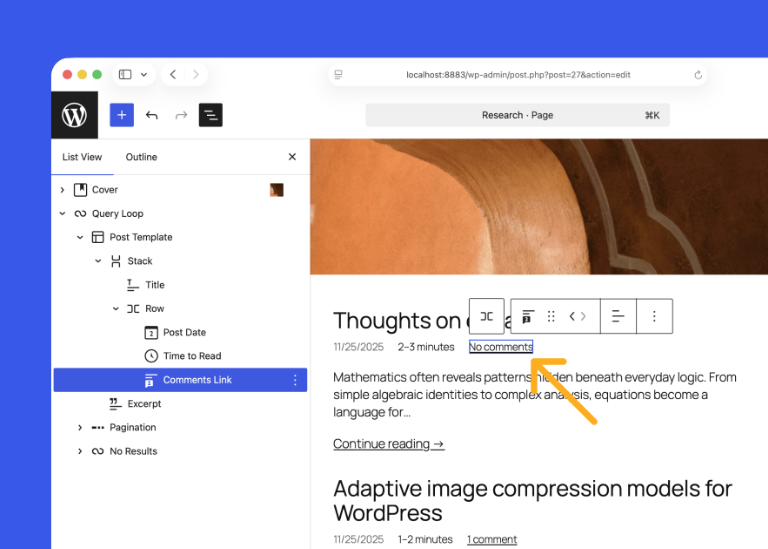This screenshot has height=549, width=768.
Task: Collapse the Post Template item
Action: click(x=80, y=238)
